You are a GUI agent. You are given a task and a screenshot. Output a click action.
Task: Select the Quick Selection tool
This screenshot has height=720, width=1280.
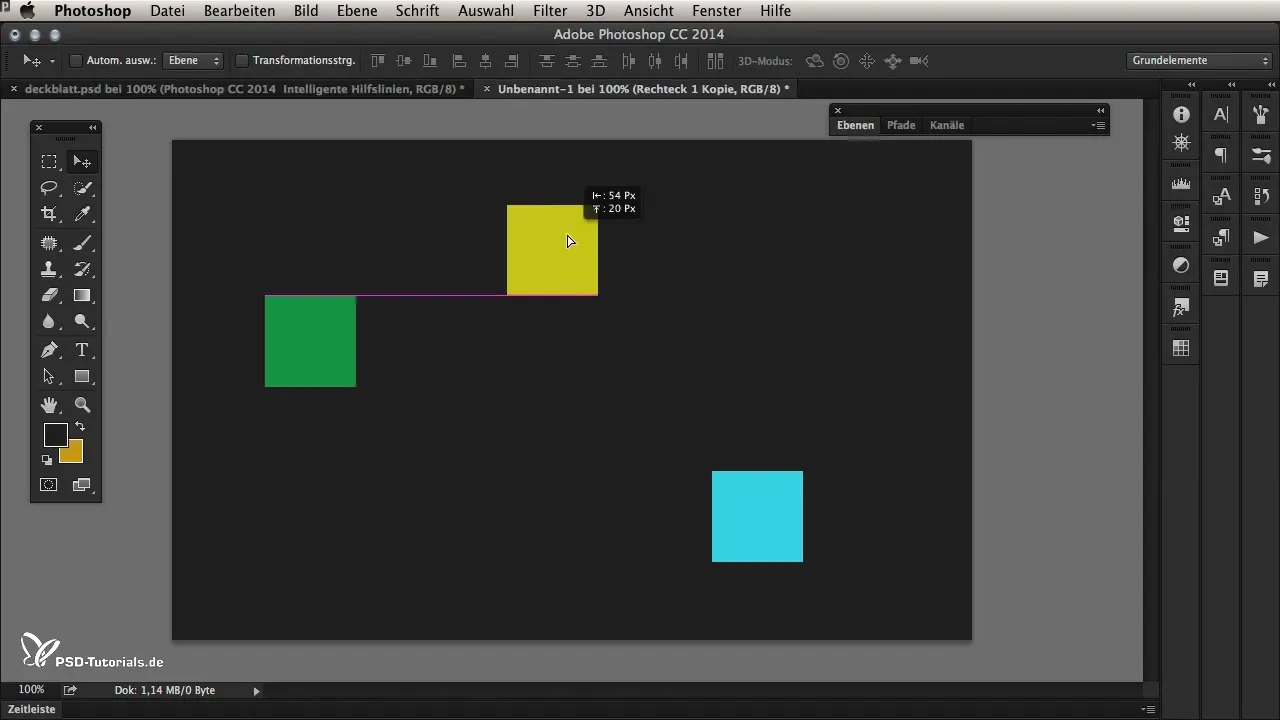point(82,188)
